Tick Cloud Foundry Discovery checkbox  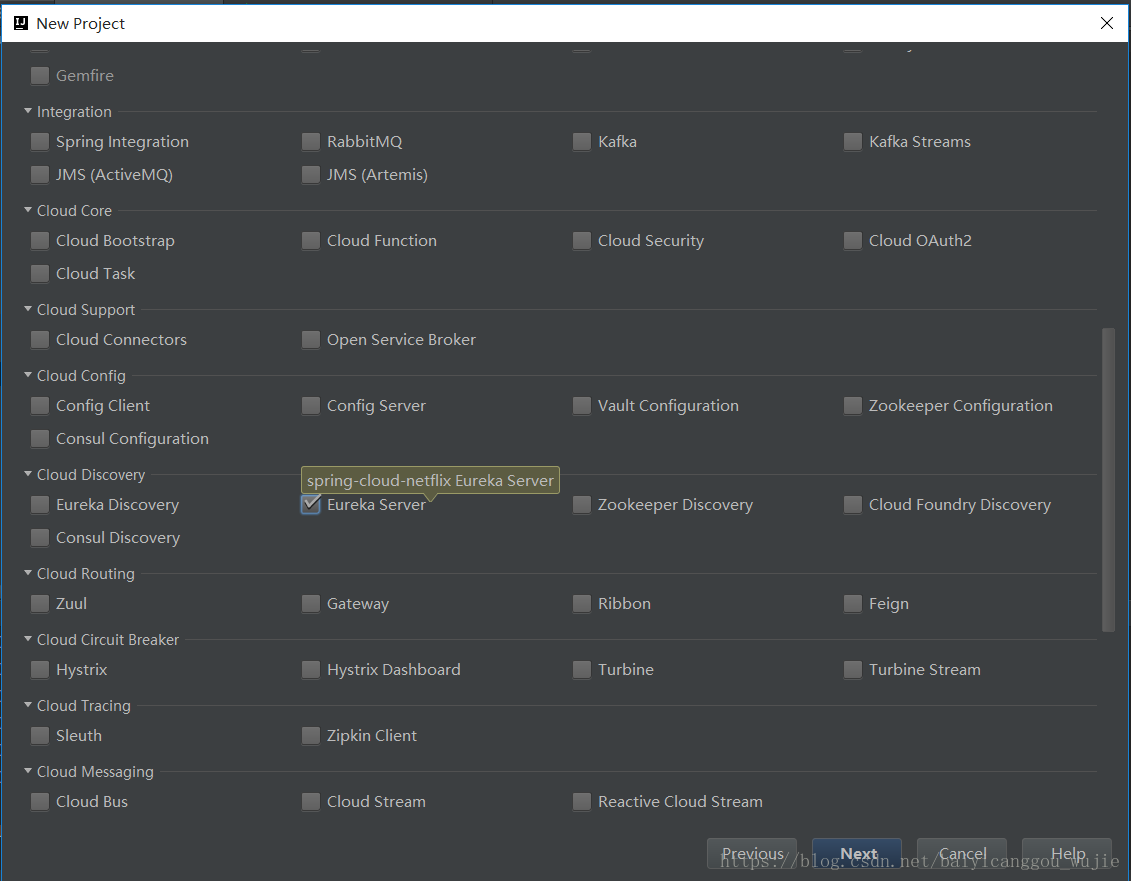pos(853,504)
